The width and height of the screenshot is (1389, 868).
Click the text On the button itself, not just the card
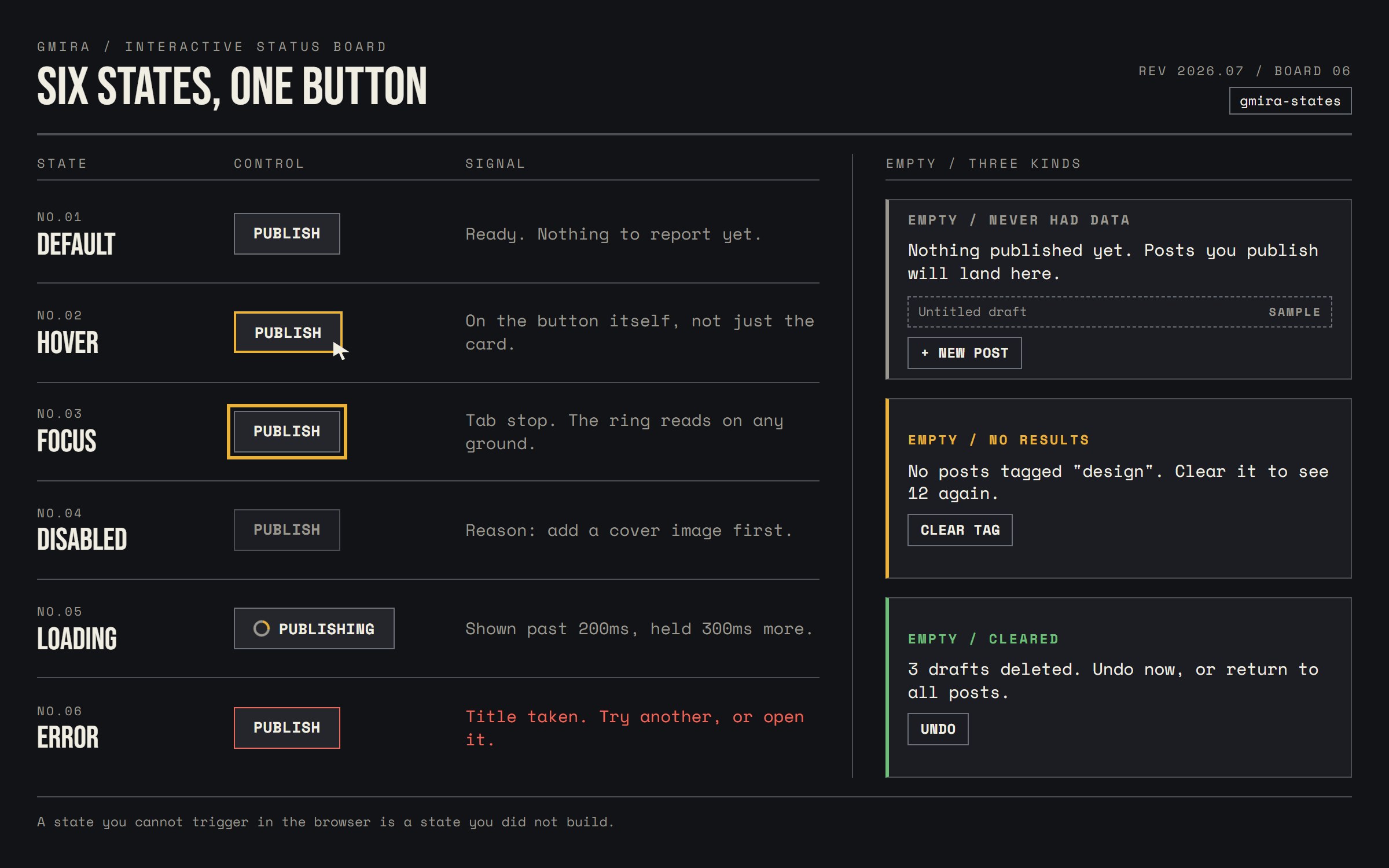[640, 333]
